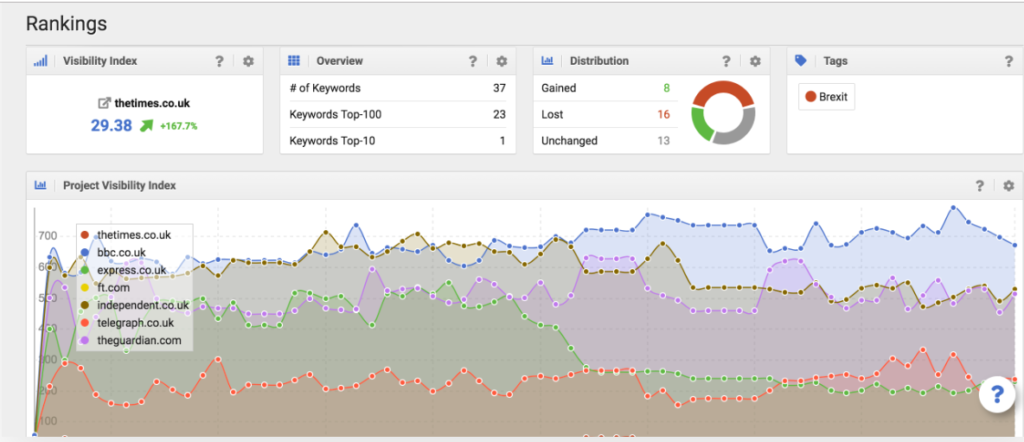Toggle bbc.co.uk series in chart legend
The image size is (1024, 442).
coord(120,252)
